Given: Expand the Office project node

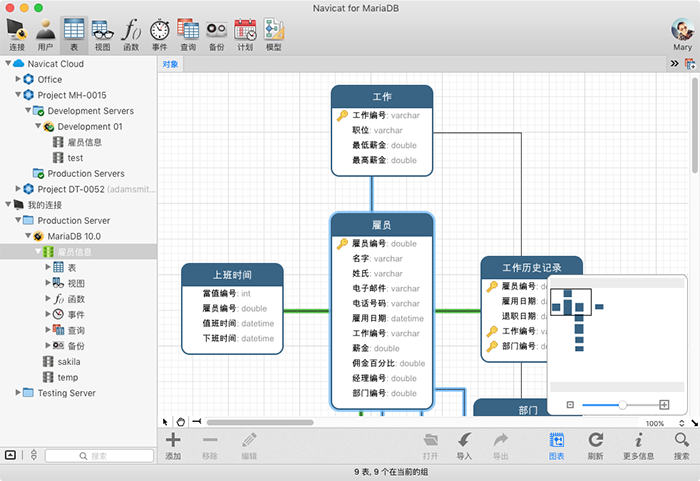Looking at the screenshot, I should pyautogui.click(x=18, y=79).
